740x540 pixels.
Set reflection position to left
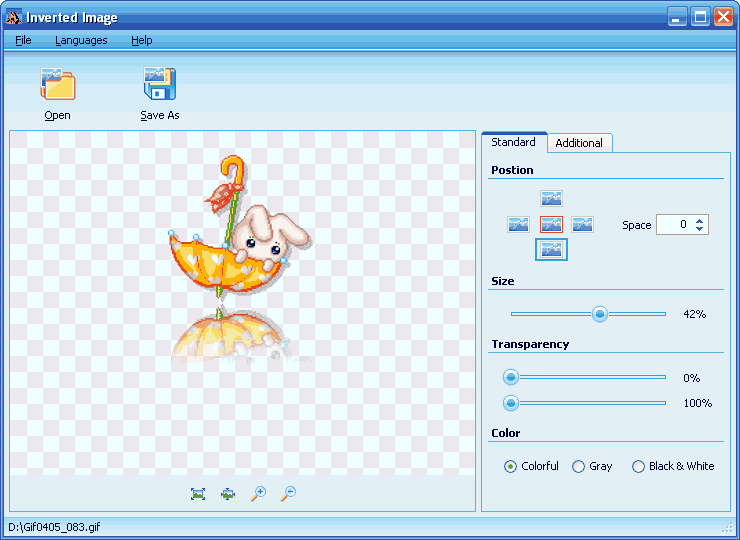[518, 224]
